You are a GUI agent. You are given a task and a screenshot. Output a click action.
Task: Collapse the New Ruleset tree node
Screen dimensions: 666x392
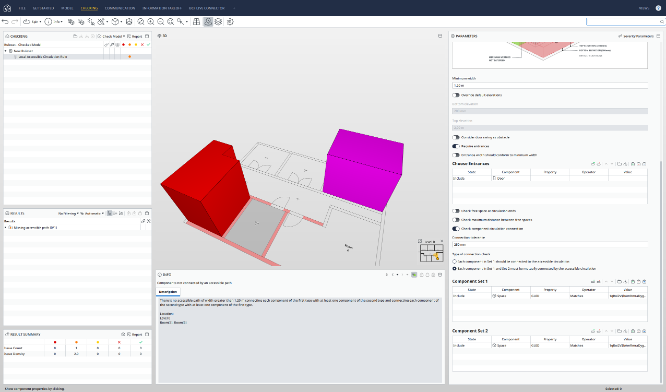(6, 51)
